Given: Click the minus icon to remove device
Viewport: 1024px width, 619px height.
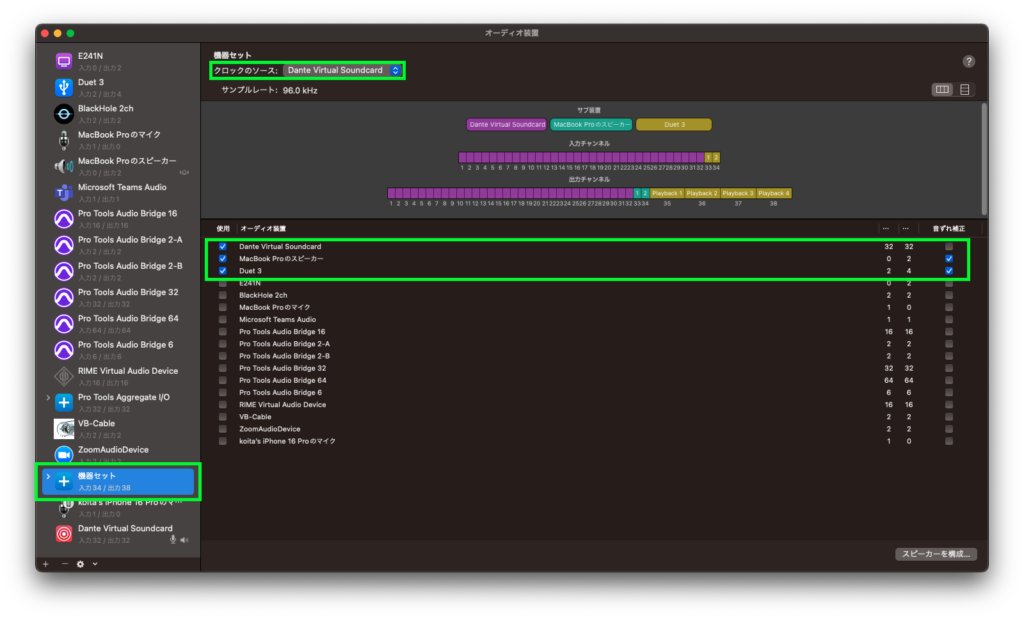Looking at the screenshot, I should [x=64, y=564].
